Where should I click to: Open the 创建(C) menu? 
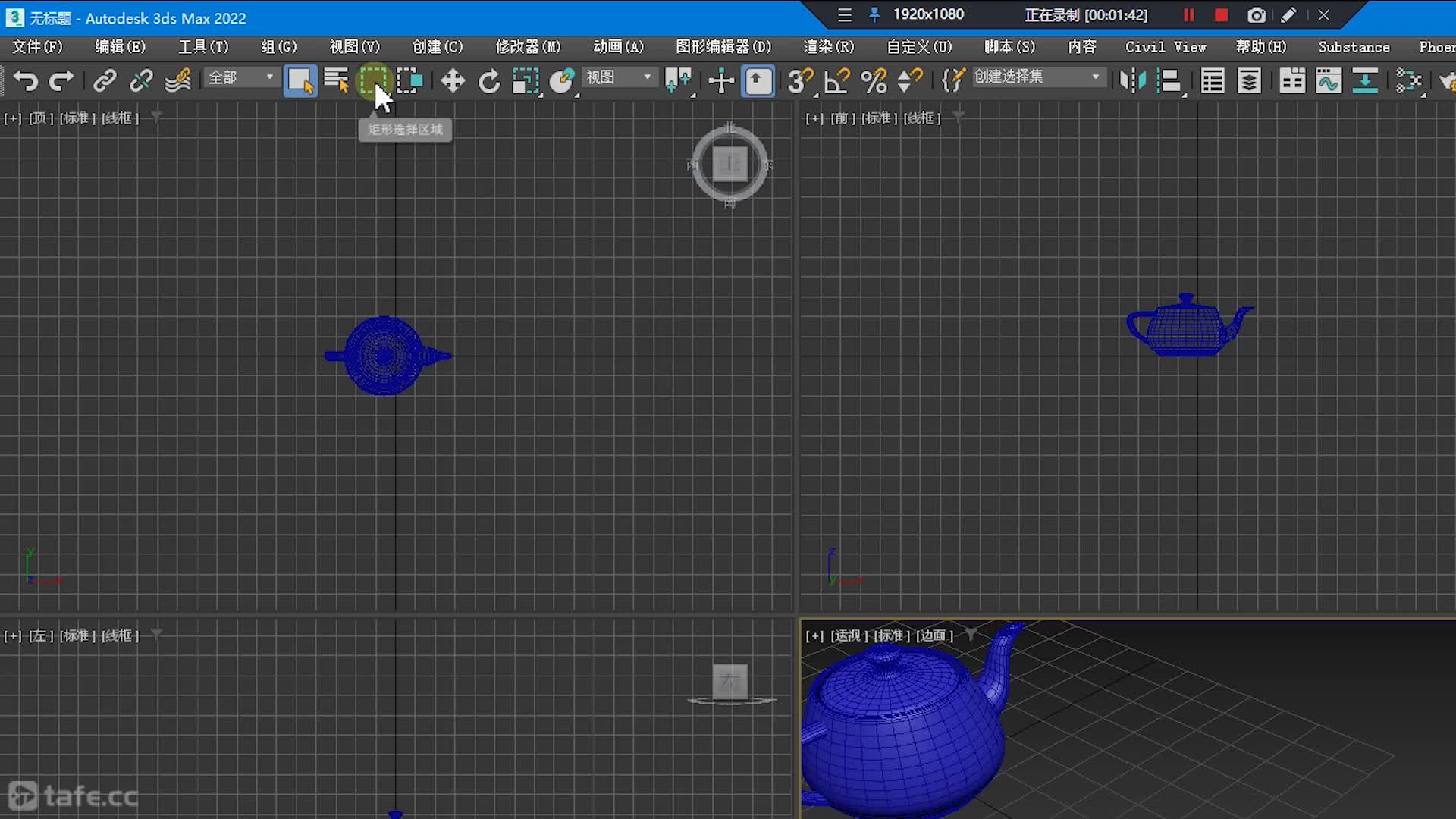[x=438, y=47]
